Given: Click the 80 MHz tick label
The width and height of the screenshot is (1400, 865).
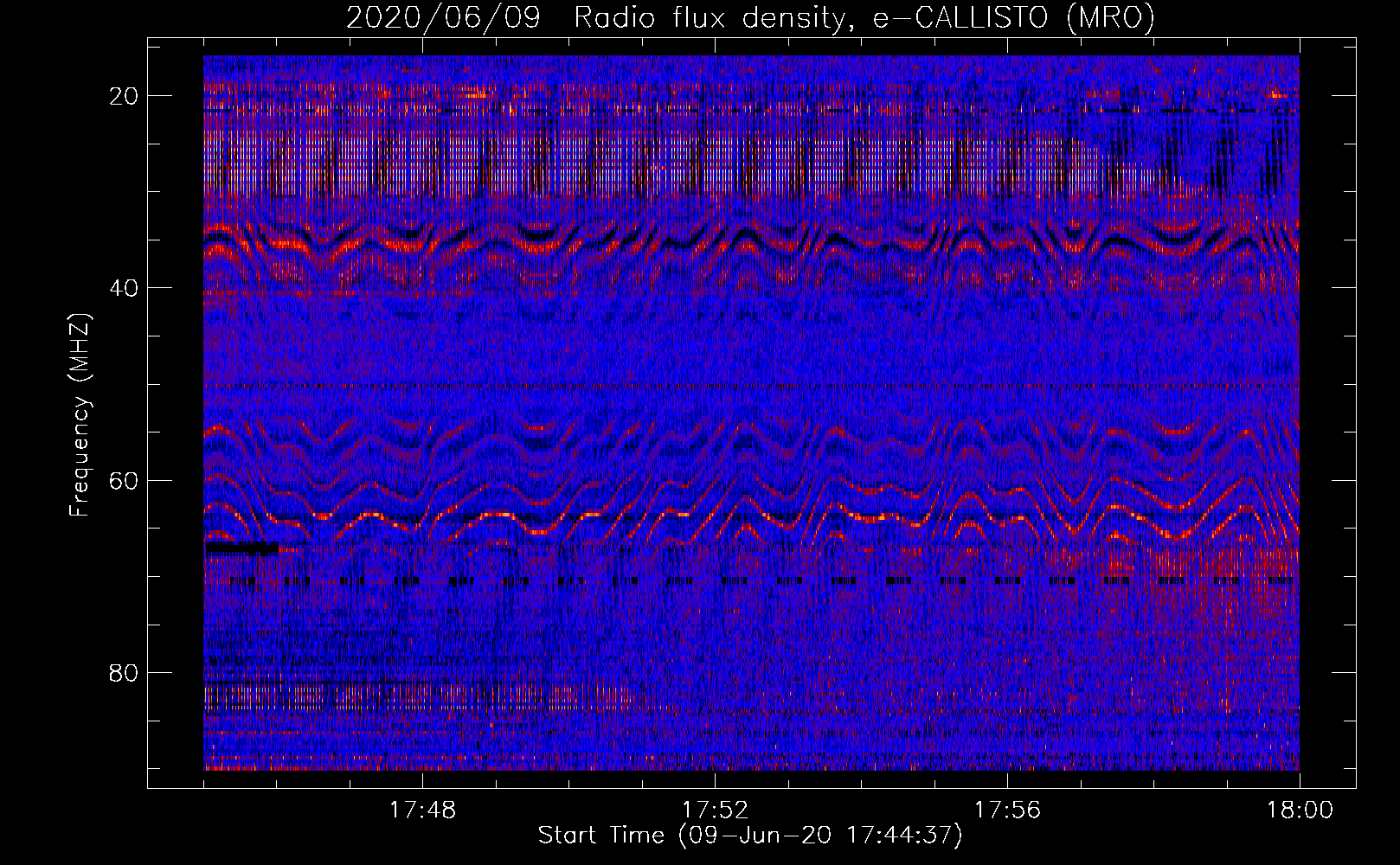Looking at the screenshot, I should click(124, 672).
